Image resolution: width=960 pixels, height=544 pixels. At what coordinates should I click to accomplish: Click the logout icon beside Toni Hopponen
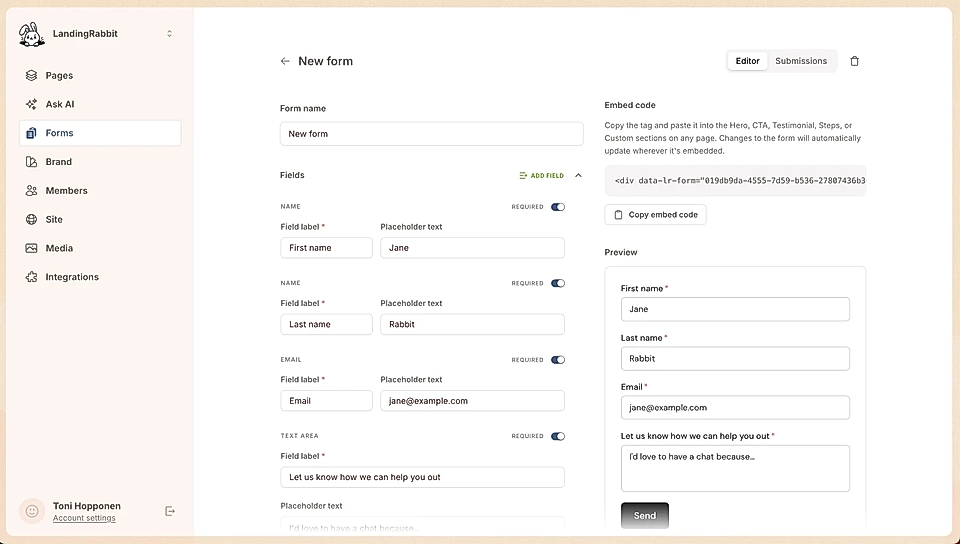click(170, 511)
